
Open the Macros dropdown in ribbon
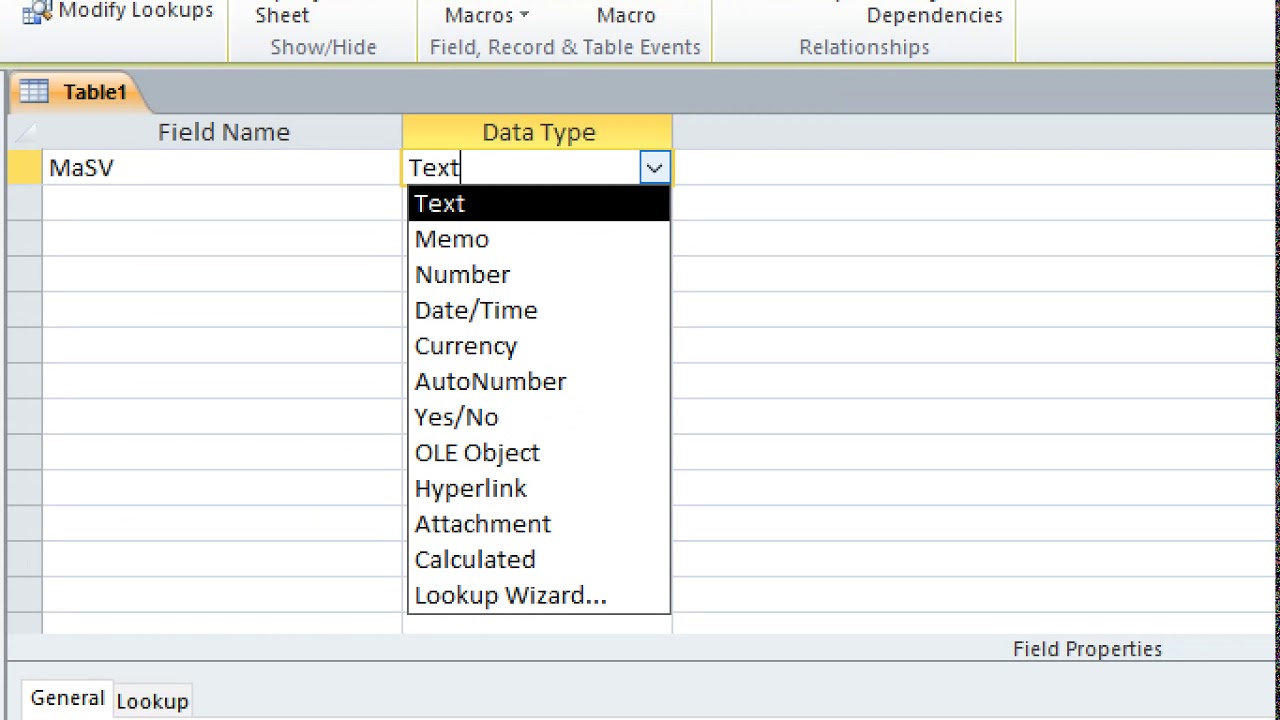[487, 15]
